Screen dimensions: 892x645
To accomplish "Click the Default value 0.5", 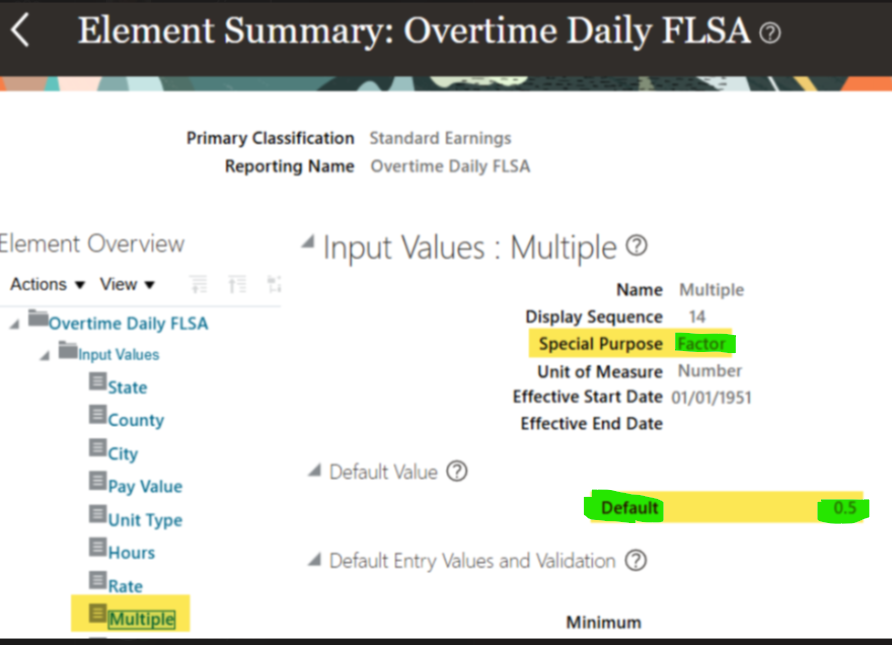I will pos(845,507).
